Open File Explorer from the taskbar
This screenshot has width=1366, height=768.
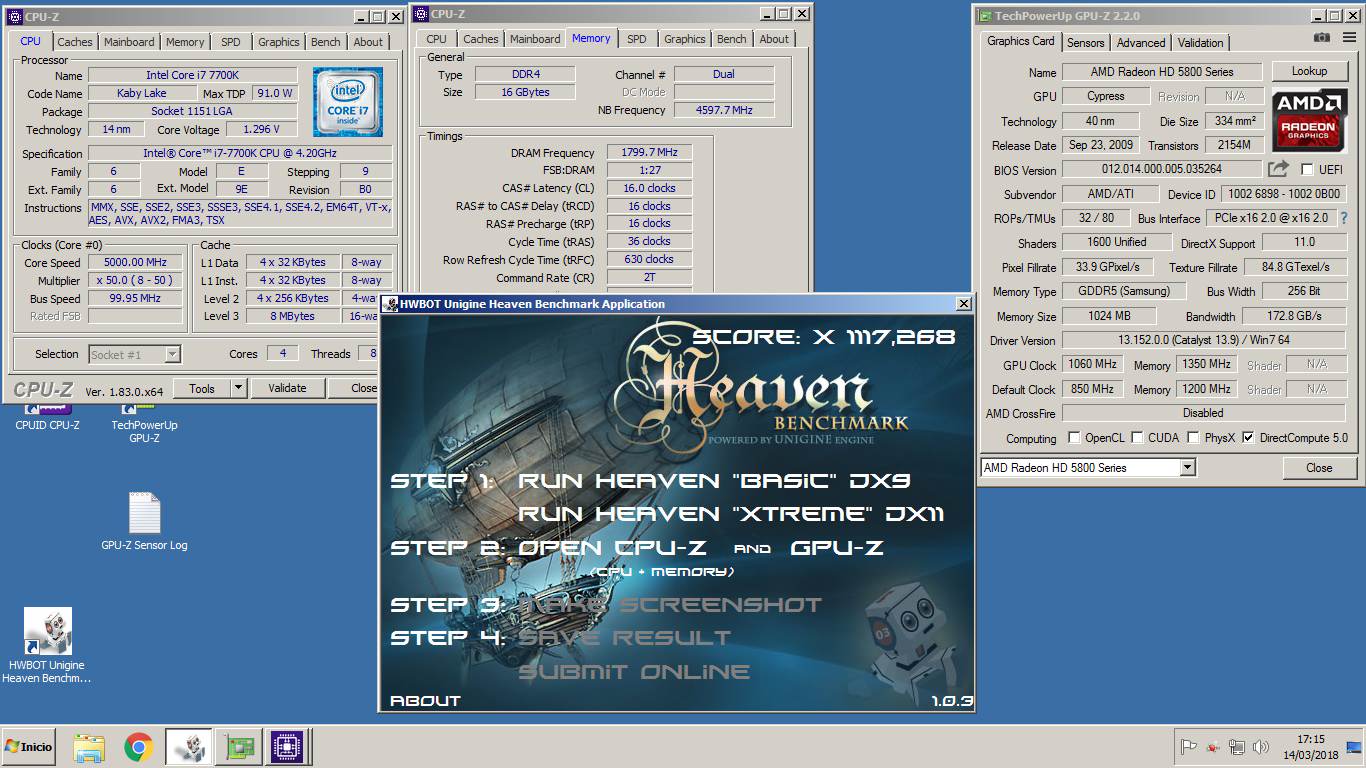click(x=89, y=747)
